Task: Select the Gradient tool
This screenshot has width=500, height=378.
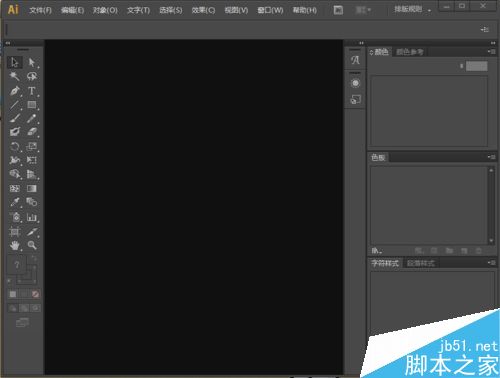Action: (32, 188)
